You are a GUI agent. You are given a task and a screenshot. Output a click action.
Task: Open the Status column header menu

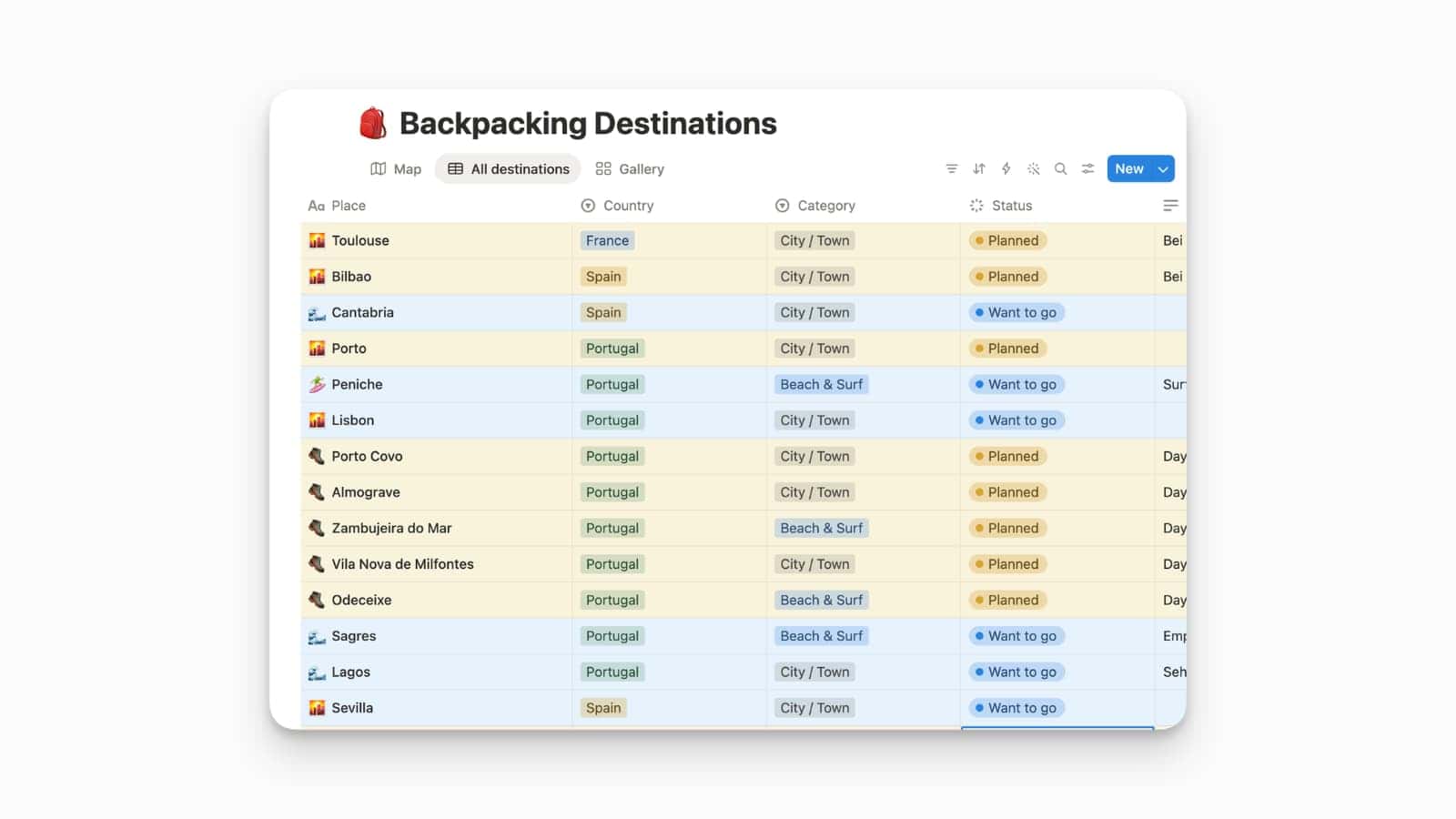pyautogui.click(x=1001, y=206)
